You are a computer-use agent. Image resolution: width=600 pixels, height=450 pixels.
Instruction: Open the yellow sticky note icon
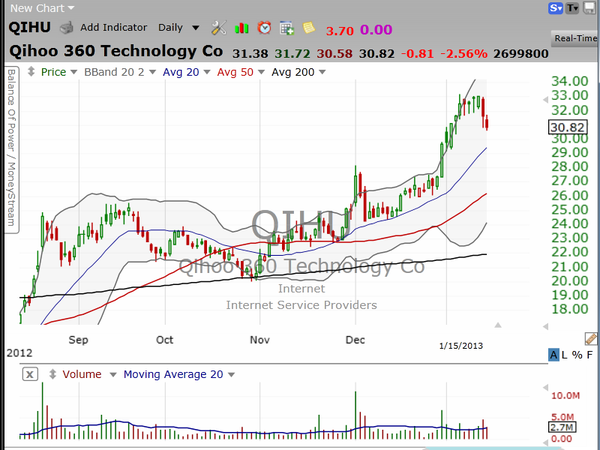(x=309, y=28)
